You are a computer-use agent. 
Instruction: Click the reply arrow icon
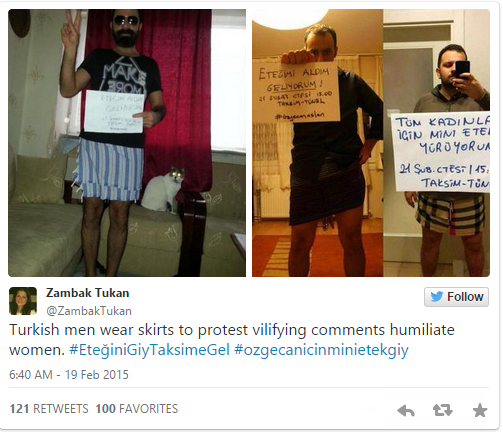[x=406, y=410]
